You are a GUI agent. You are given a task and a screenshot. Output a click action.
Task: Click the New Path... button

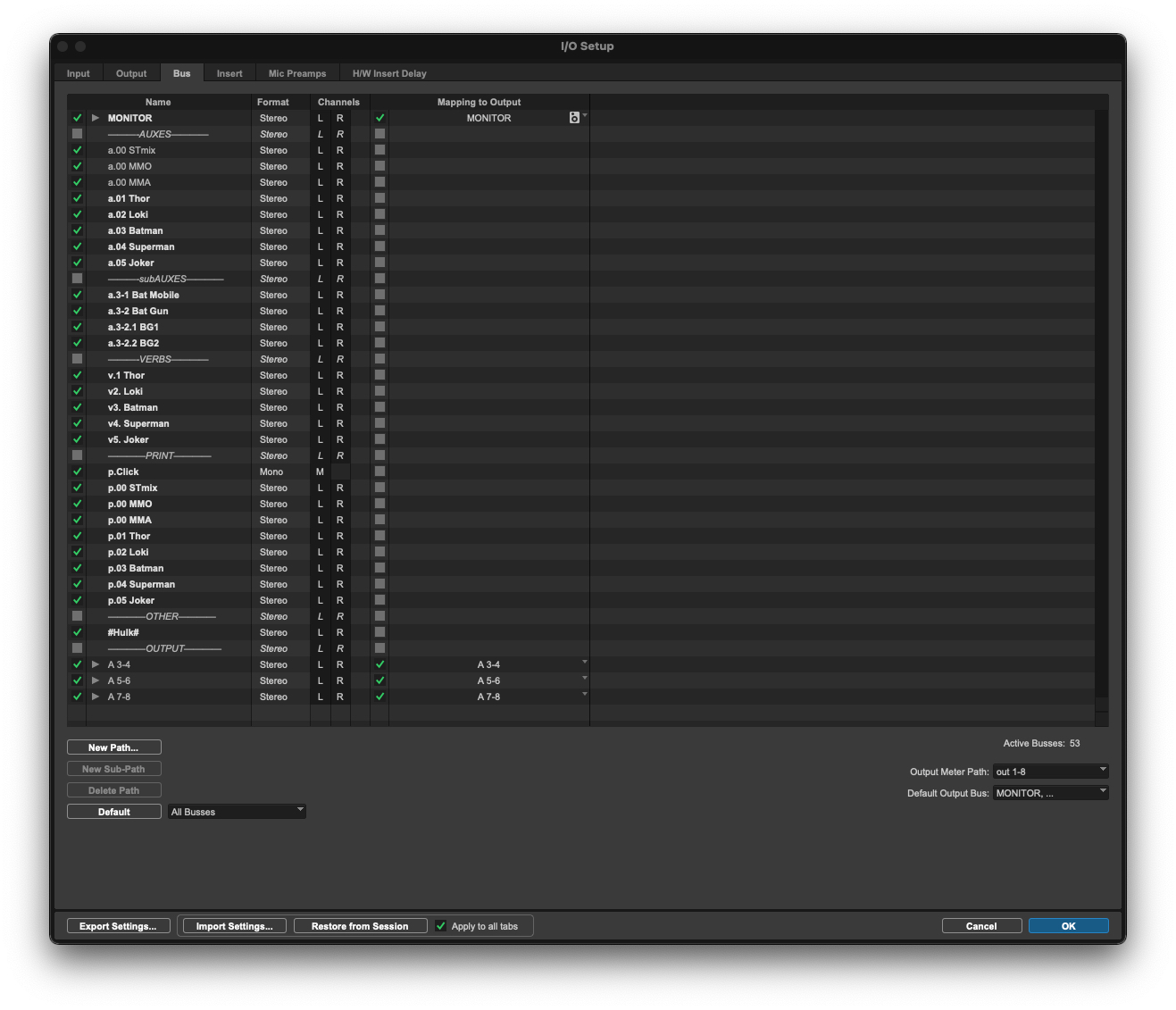click(x=113, y=747)
